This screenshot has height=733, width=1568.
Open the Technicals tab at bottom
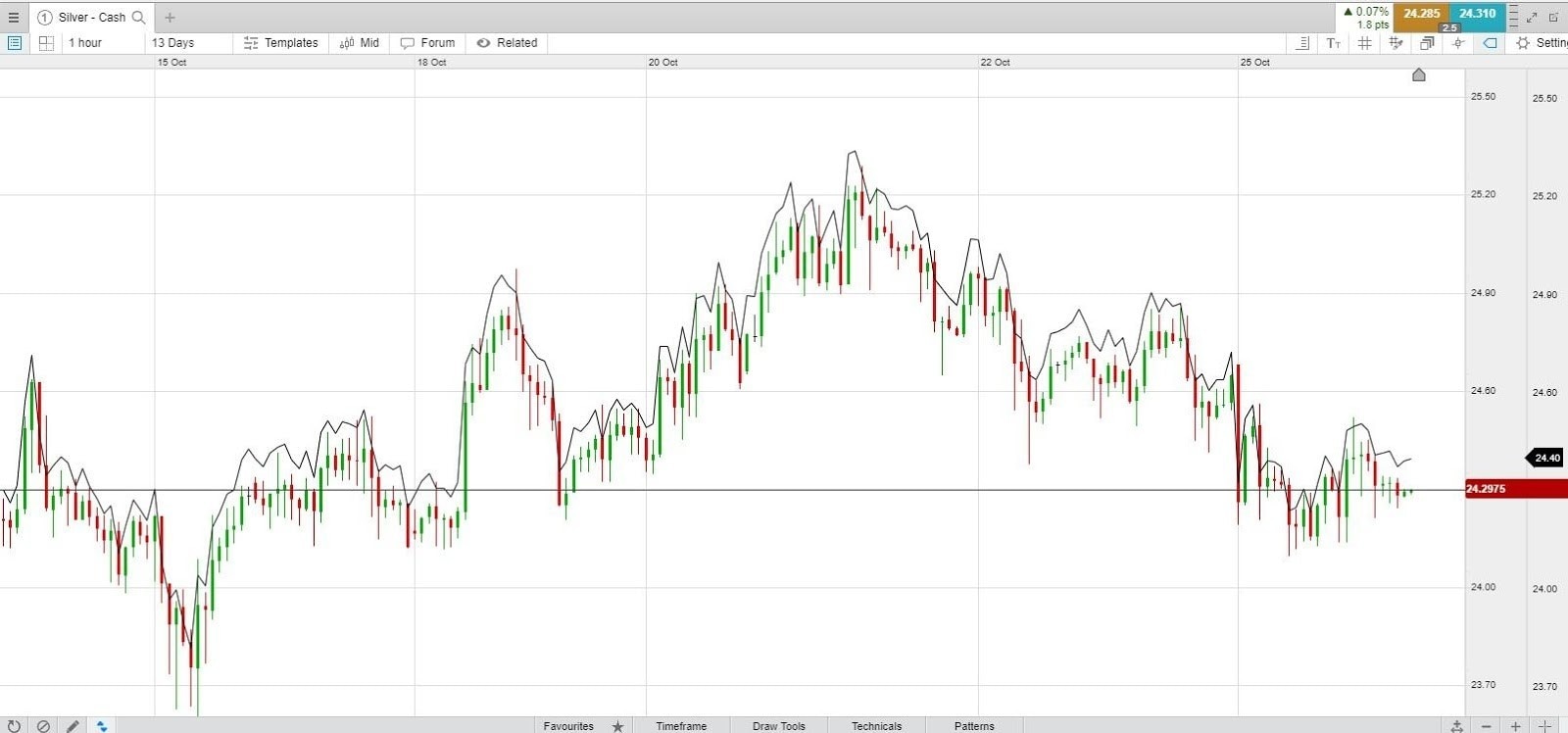(876, 725)
